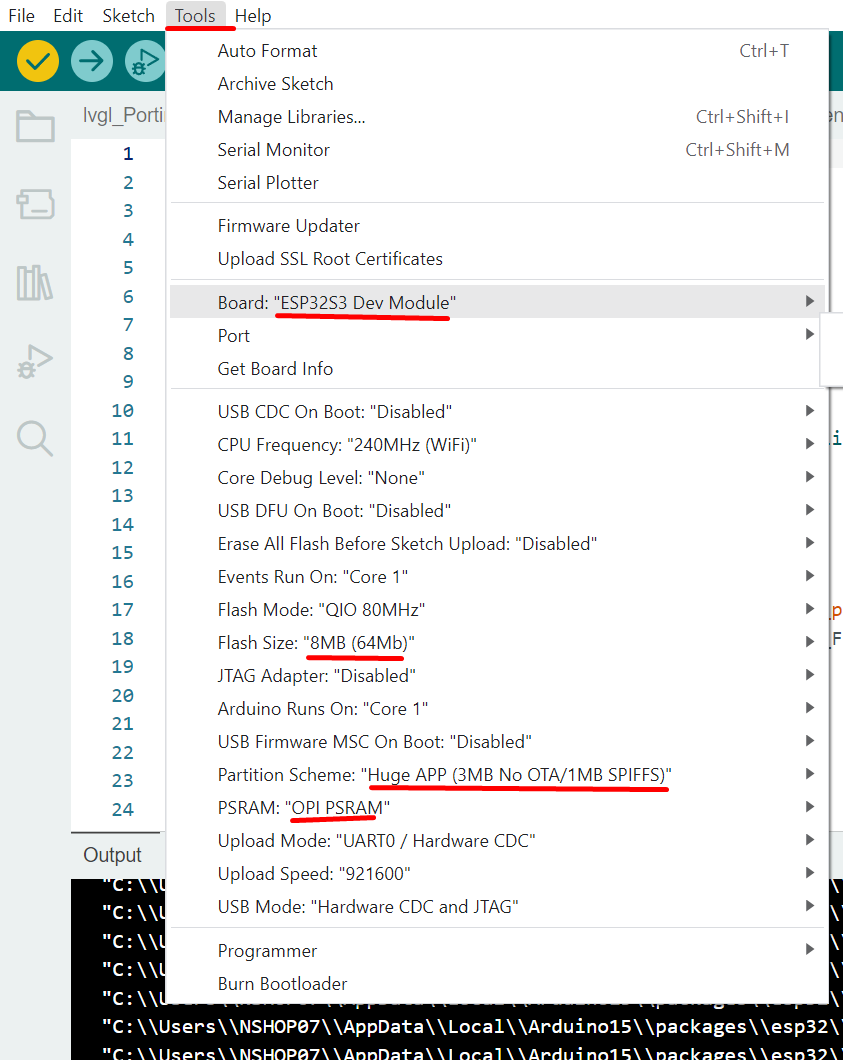Open Manage Libraries...
Image resolution: width=843 pixels, height=1060 pixels.
pyautogui.click(x=497, y=117)
